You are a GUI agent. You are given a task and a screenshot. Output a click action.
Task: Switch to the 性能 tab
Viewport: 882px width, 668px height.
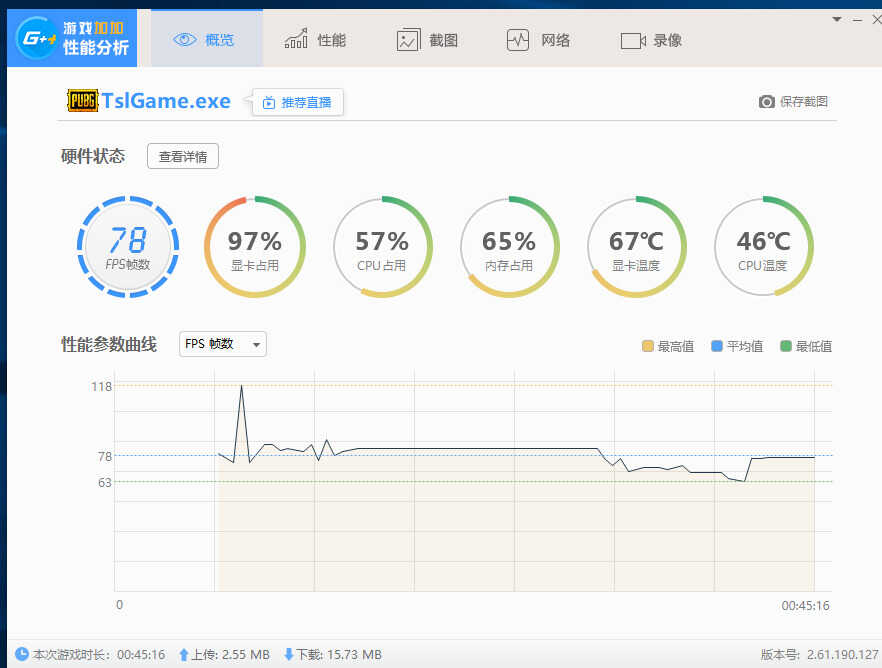pos(315,40)
